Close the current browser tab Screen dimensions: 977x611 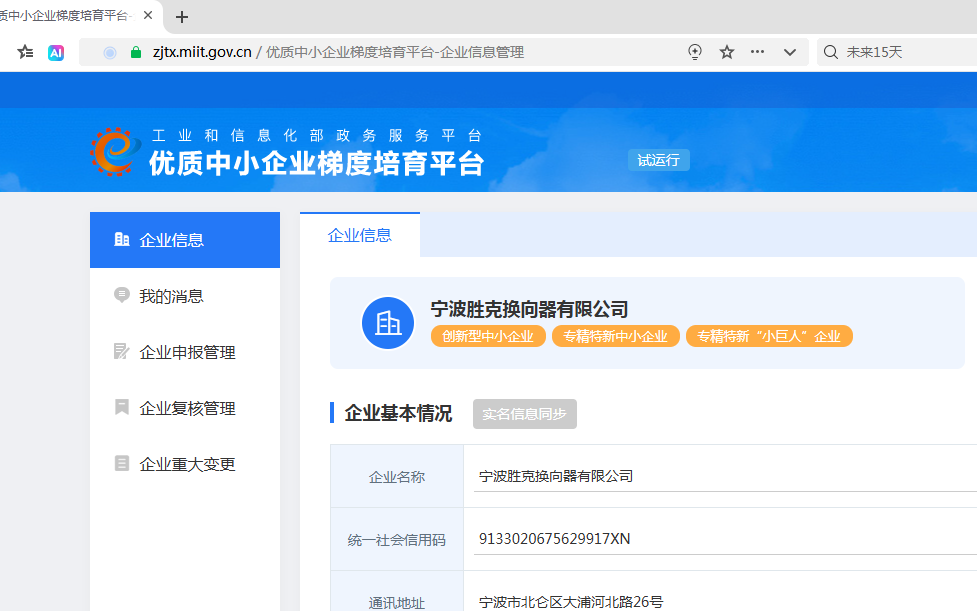pyautogui.click(x=148, y=16)
